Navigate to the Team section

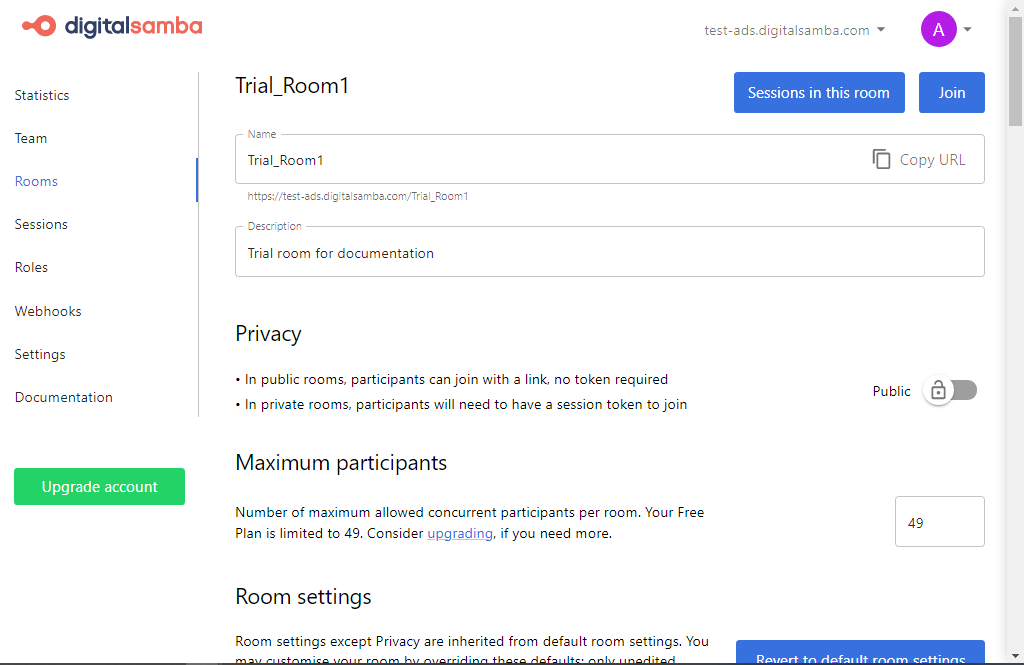(x=30, y=138)
